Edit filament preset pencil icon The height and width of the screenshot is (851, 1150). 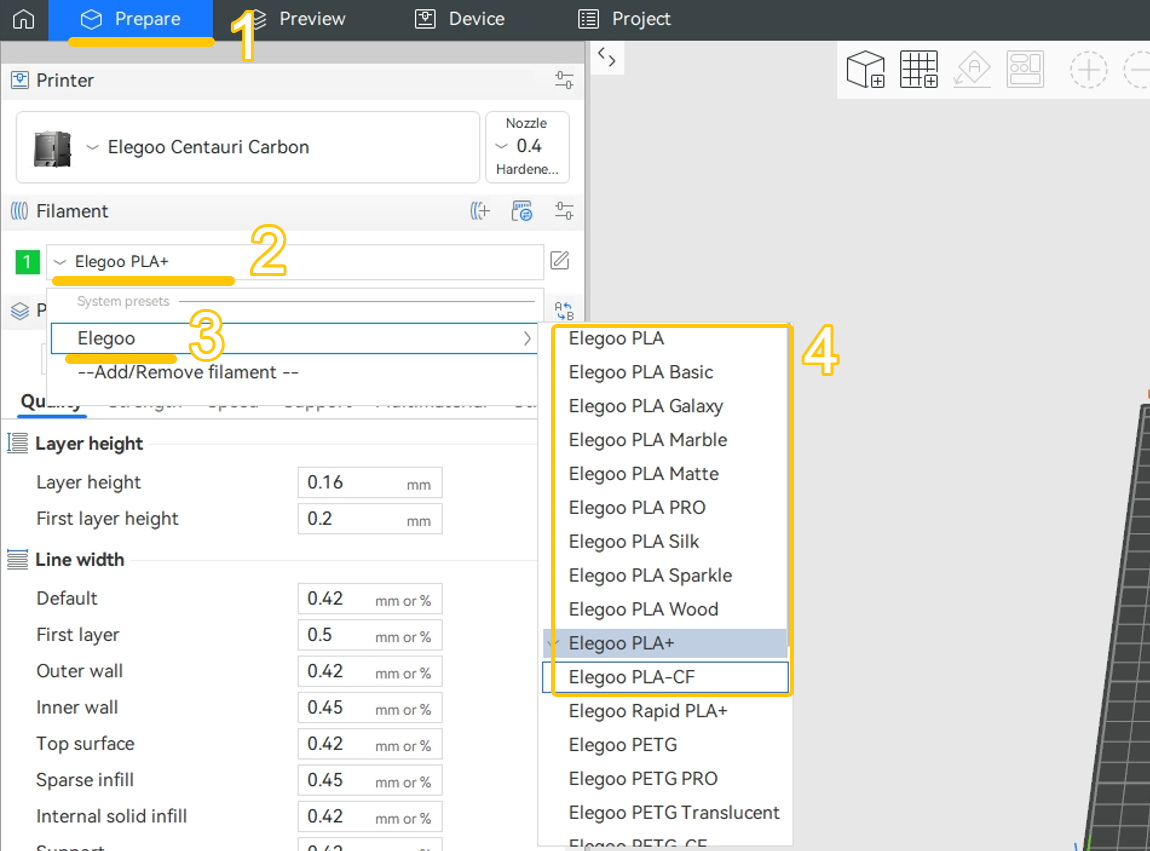560,260
